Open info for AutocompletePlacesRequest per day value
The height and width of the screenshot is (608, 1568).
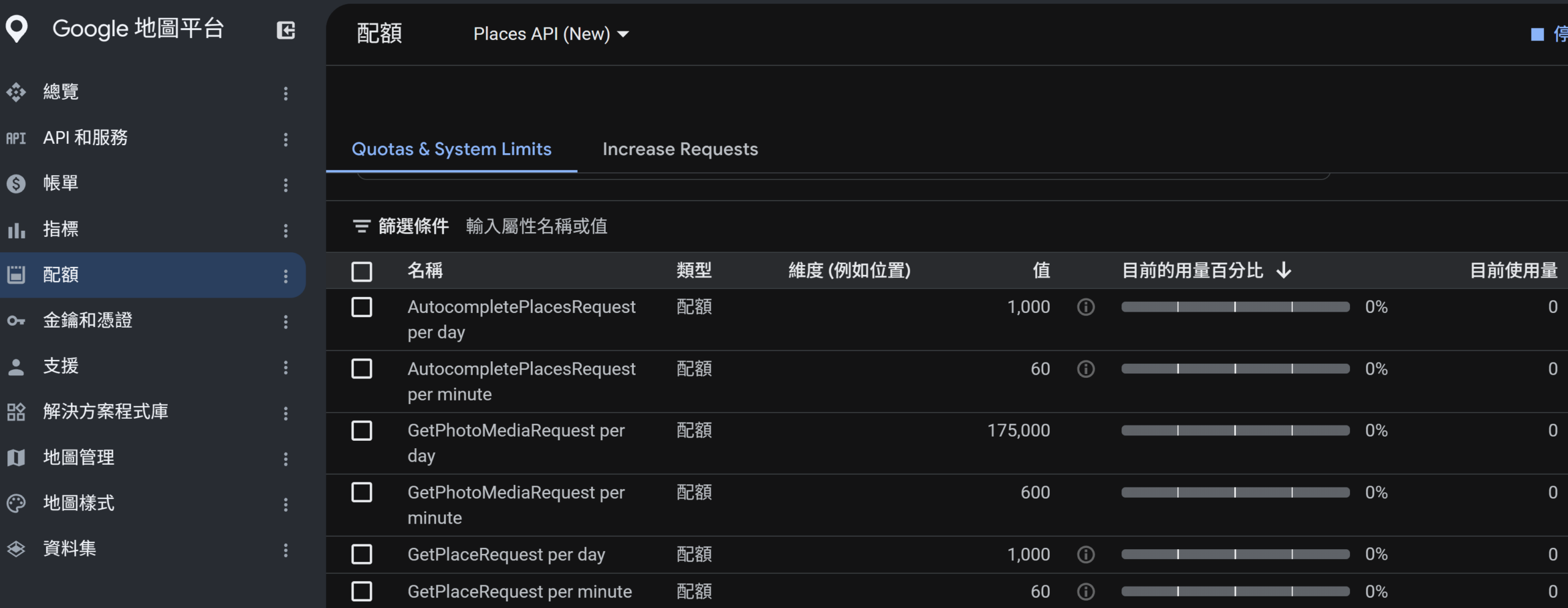[x=1086, y=307]
